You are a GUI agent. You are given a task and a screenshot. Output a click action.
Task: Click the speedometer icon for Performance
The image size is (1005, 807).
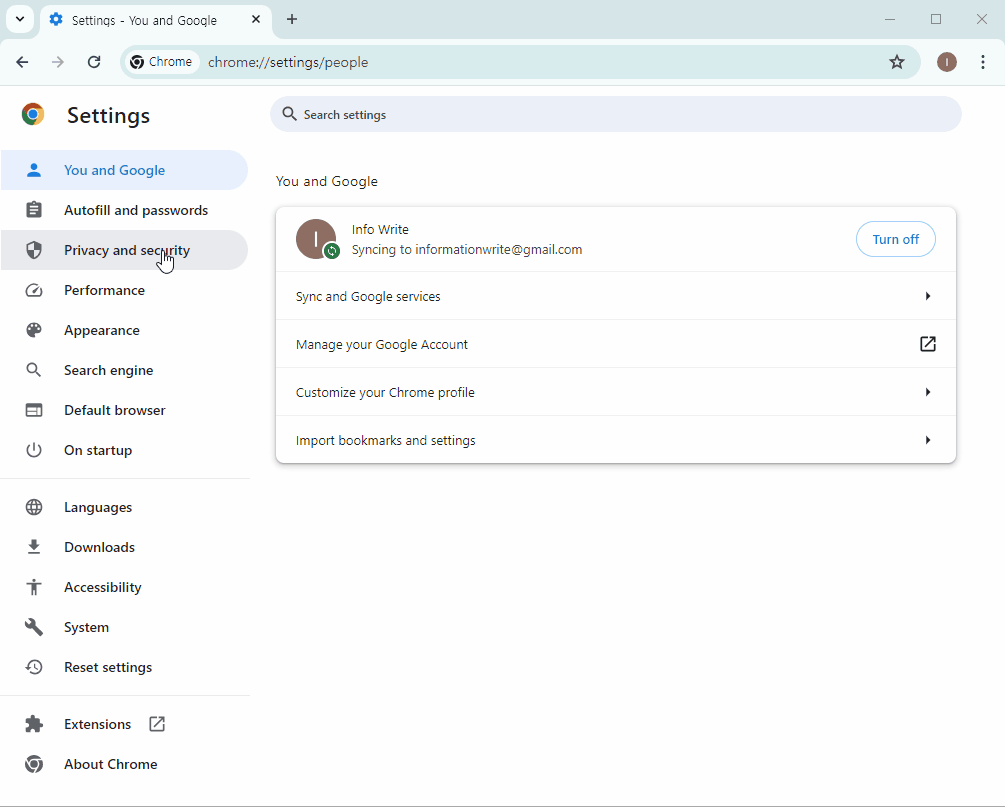34,290
